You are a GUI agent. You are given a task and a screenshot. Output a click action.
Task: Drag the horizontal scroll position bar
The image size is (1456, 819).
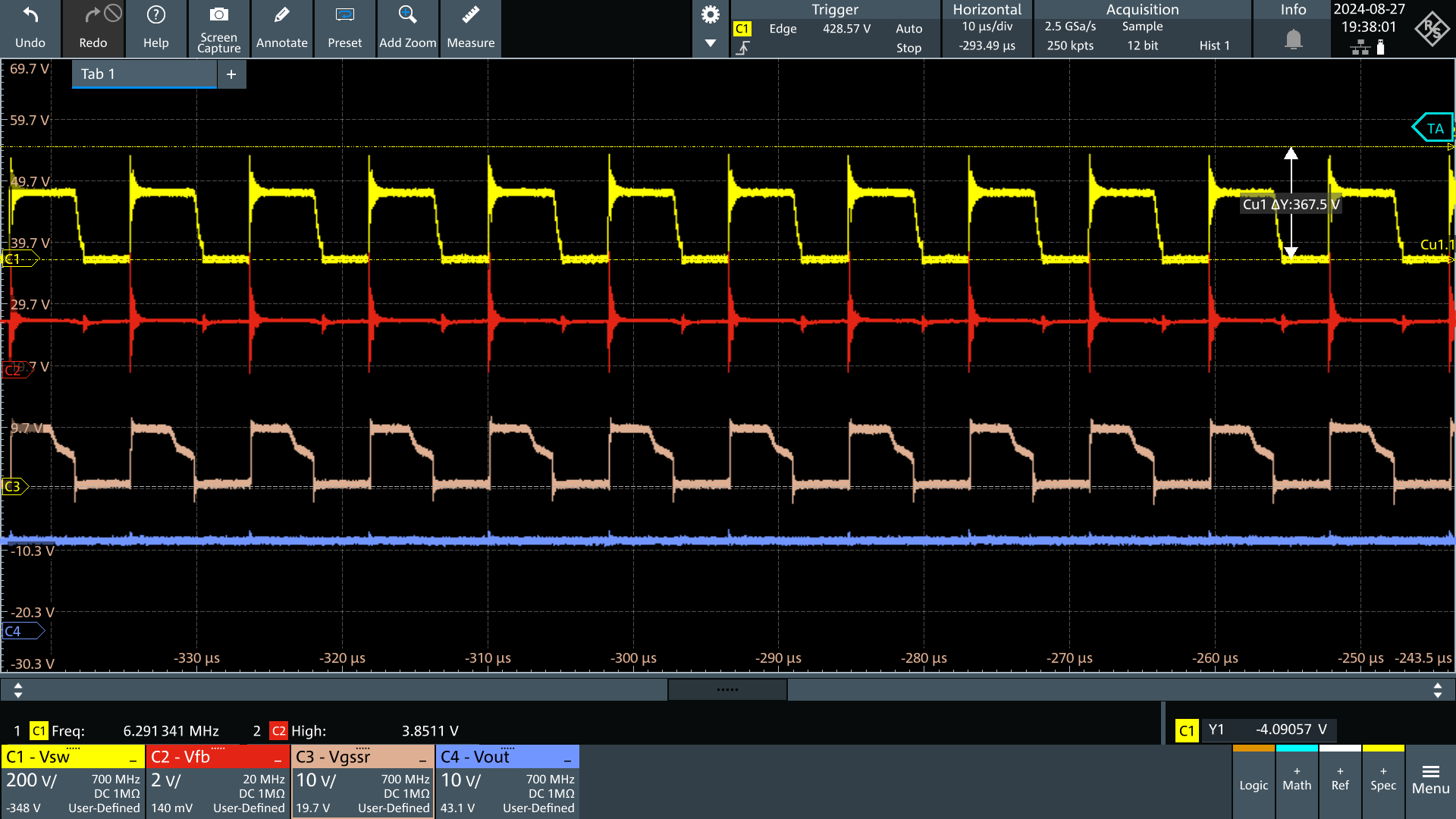(x=726, y=690)
